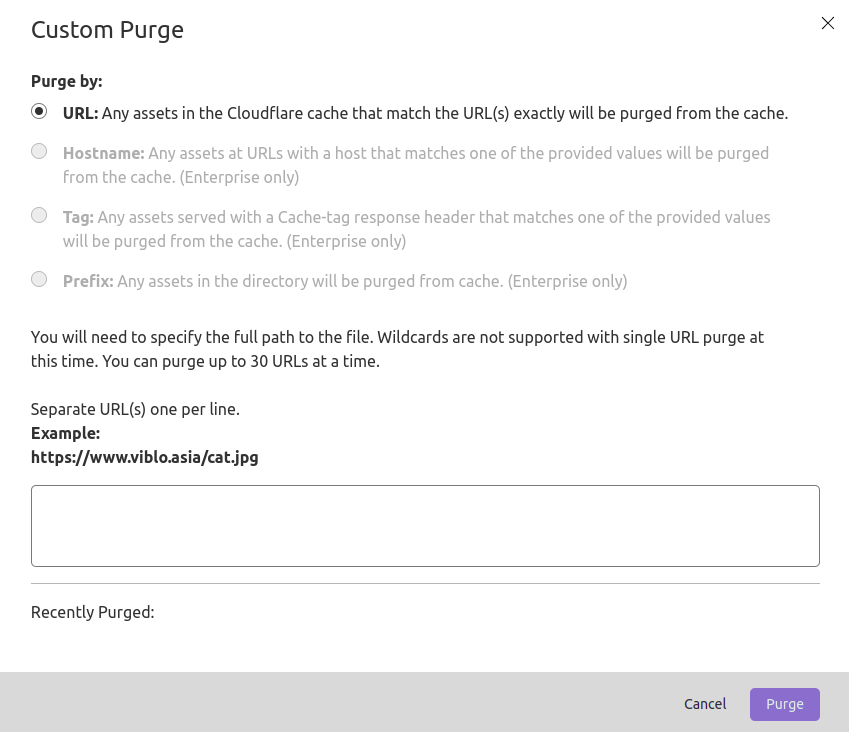Click the example URL viblo.asia/cat.jpg
Viewport: 849px width, 732px height.
coord(144,458)
